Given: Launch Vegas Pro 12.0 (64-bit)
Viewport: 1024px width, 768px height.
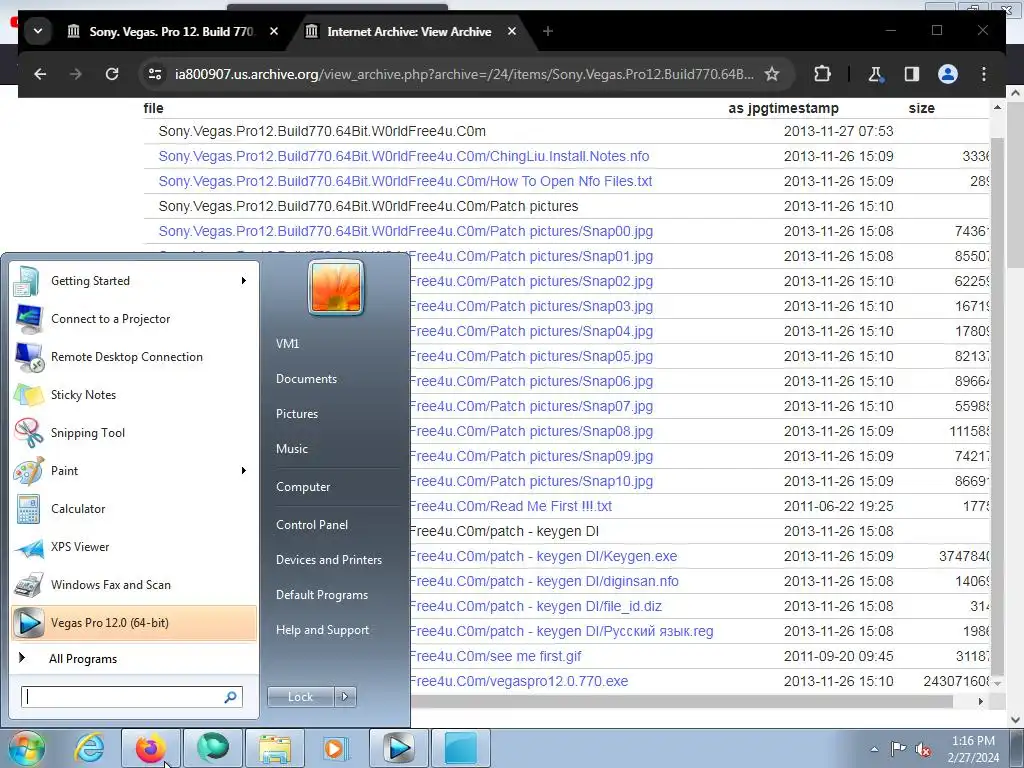Looking at the screenshot, I should [x=134, y=623].
